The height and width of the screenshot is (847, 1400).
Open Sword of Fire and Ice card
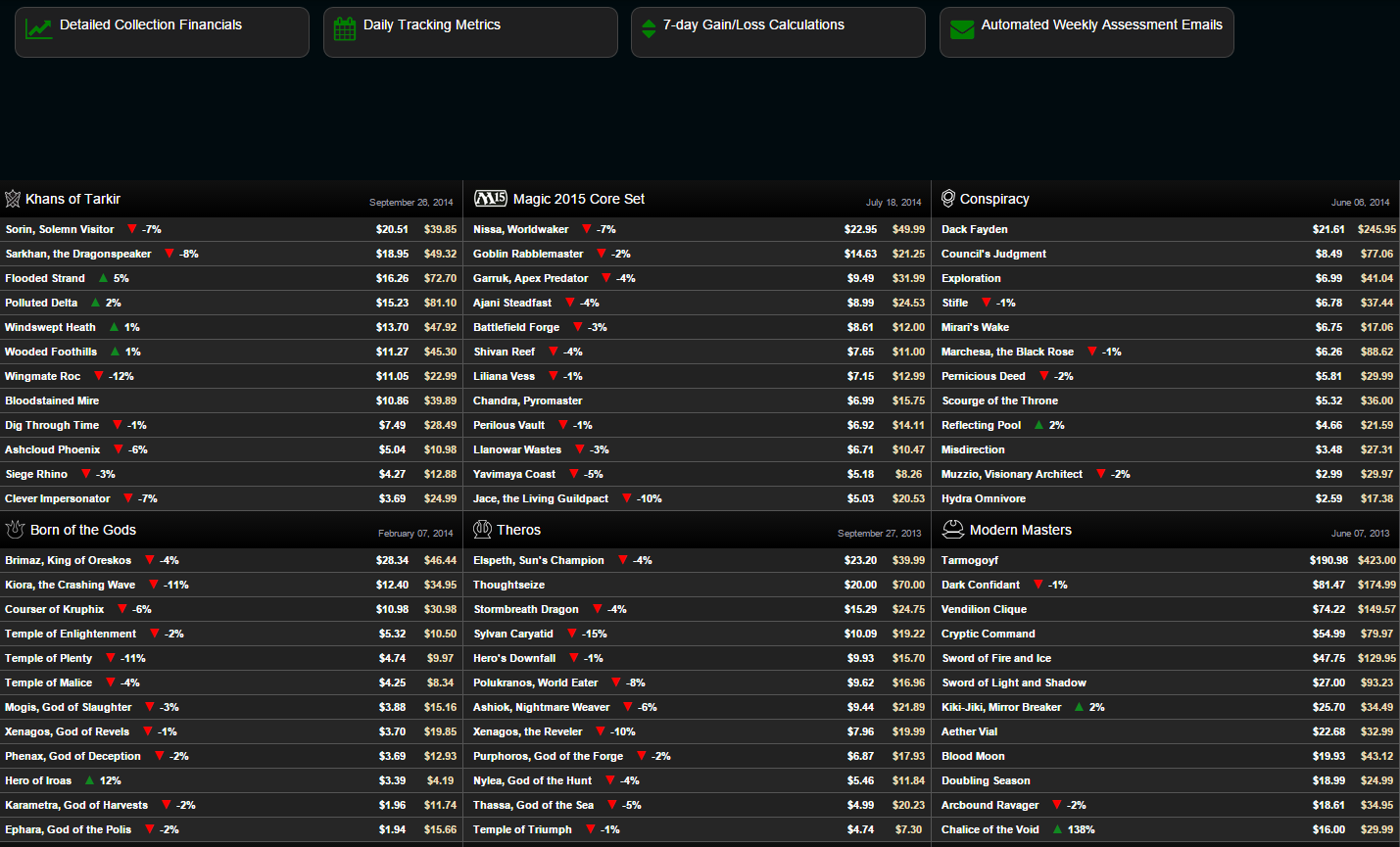[996, 658]
